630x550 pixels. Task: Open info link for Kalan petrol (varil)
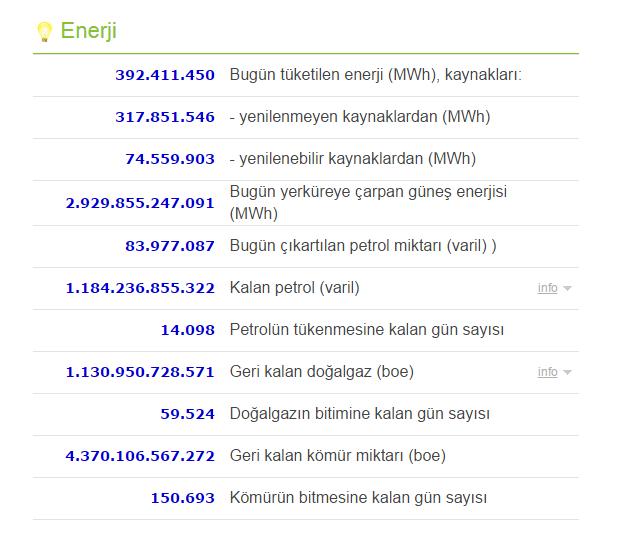547,288
